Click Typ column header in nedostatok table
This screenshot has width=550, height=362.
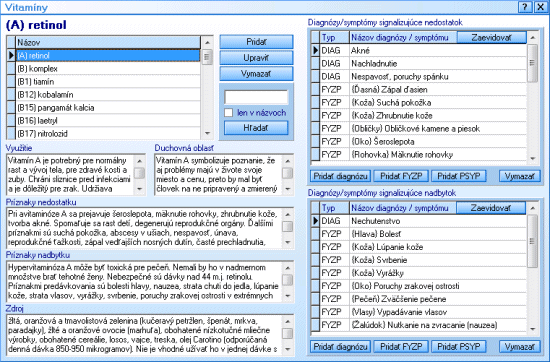[x=334, y=38]
